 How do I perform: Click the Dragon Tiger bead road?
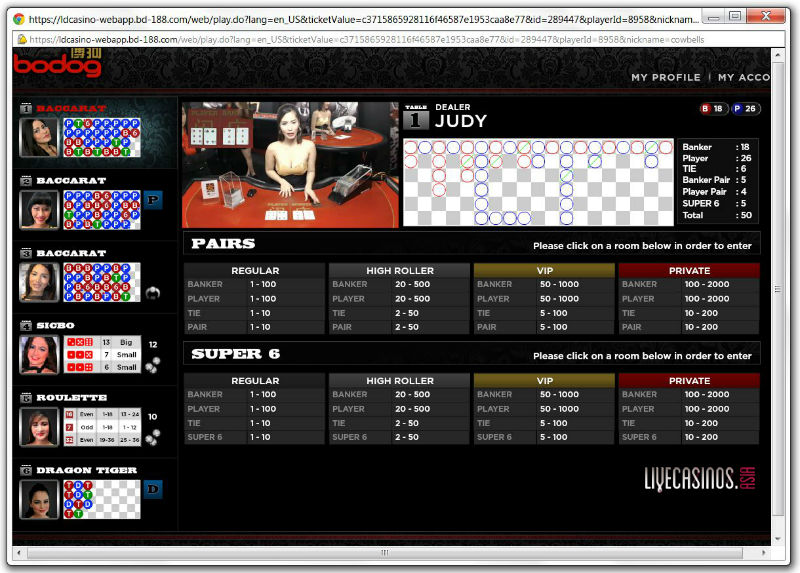(x=102, y=500)
